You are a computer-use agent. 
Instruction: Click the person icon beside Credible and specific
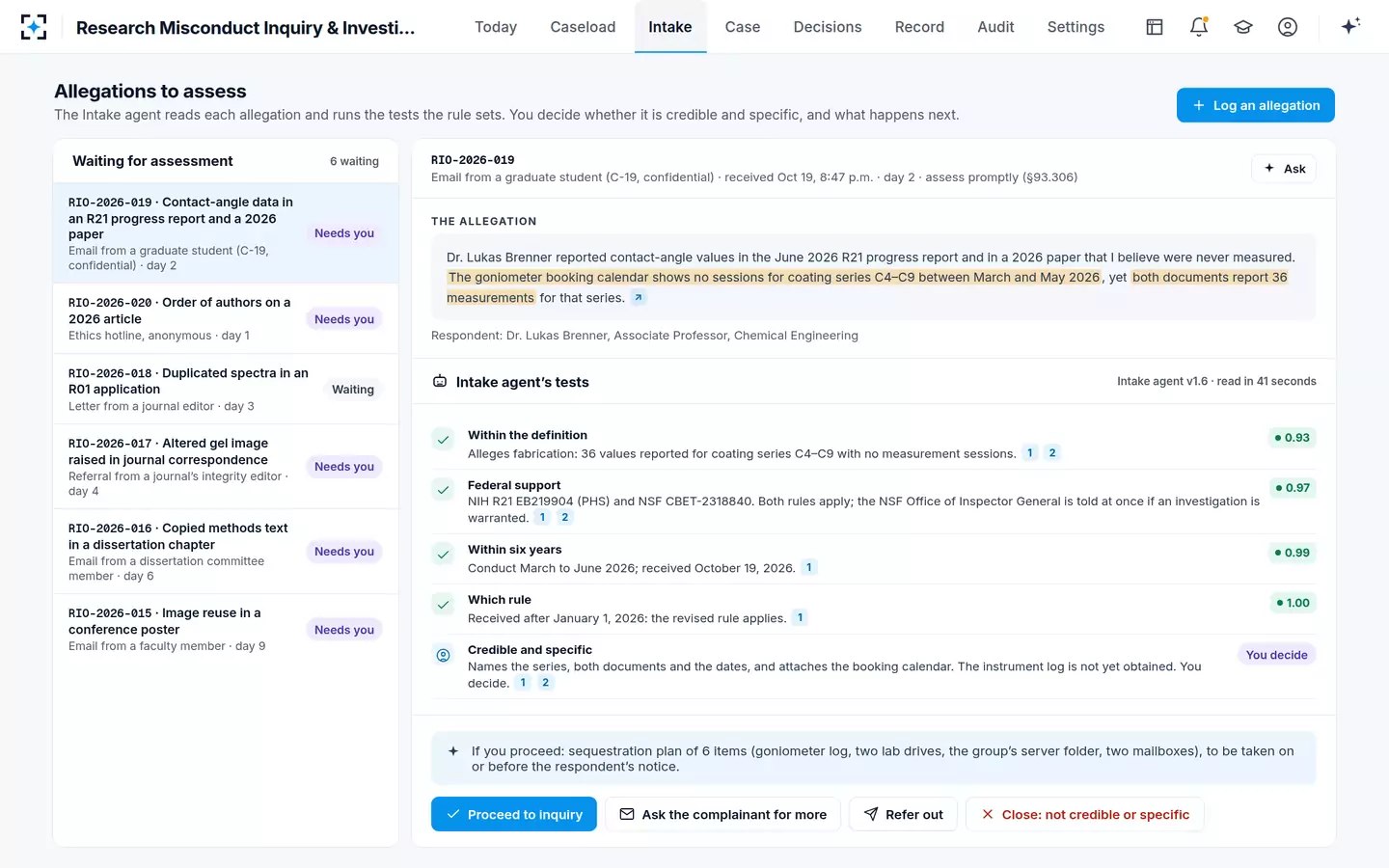(443, 655)
